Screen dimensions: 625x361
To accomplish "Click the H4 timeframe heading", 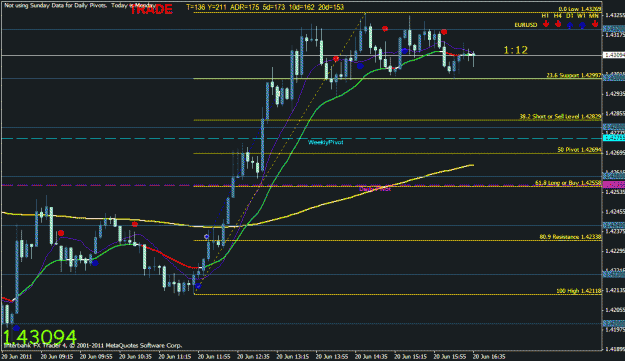I will point(558,16).
